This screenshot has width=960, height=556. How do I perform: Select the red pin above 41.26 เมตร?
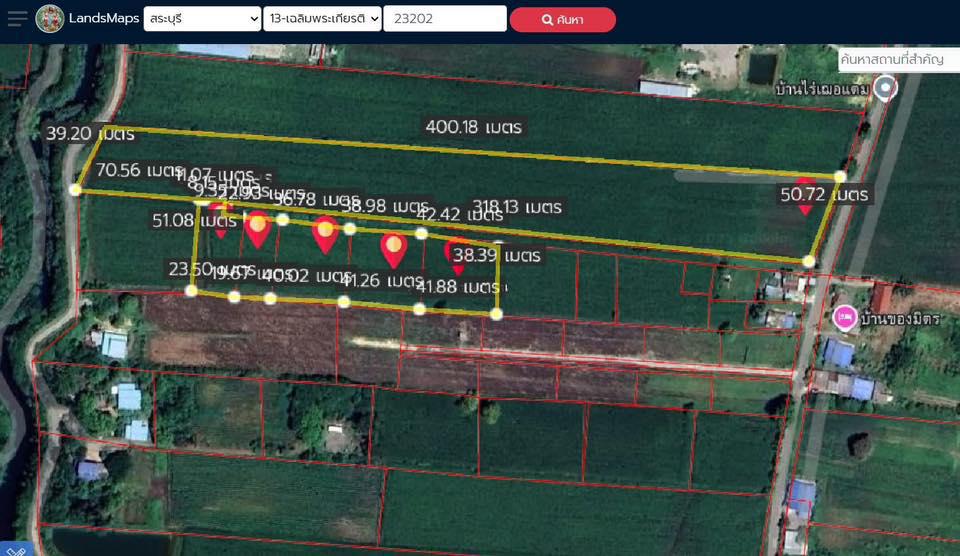pos(394,250)
